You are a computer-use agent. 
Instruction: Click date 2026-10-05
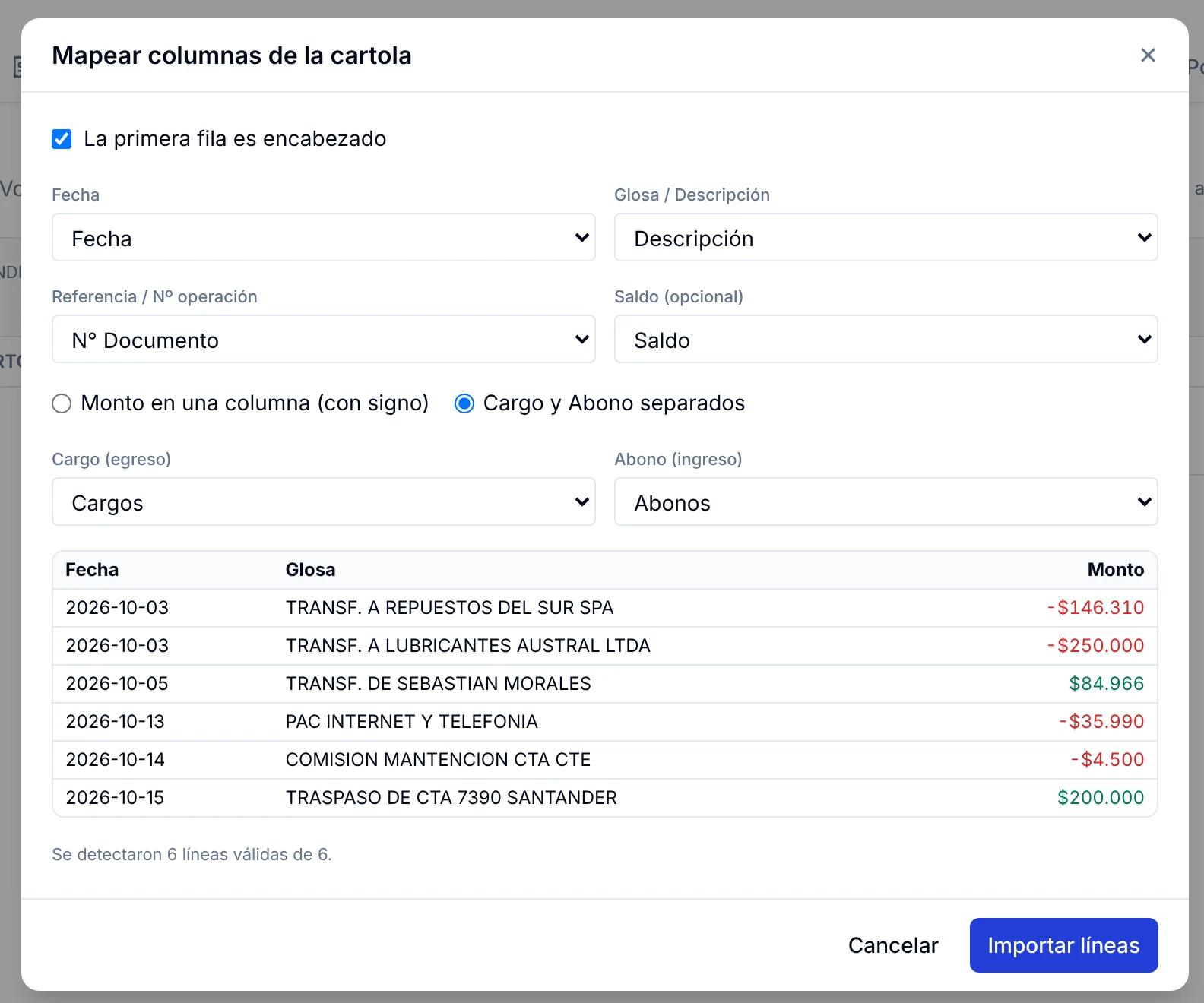(117, 684)
